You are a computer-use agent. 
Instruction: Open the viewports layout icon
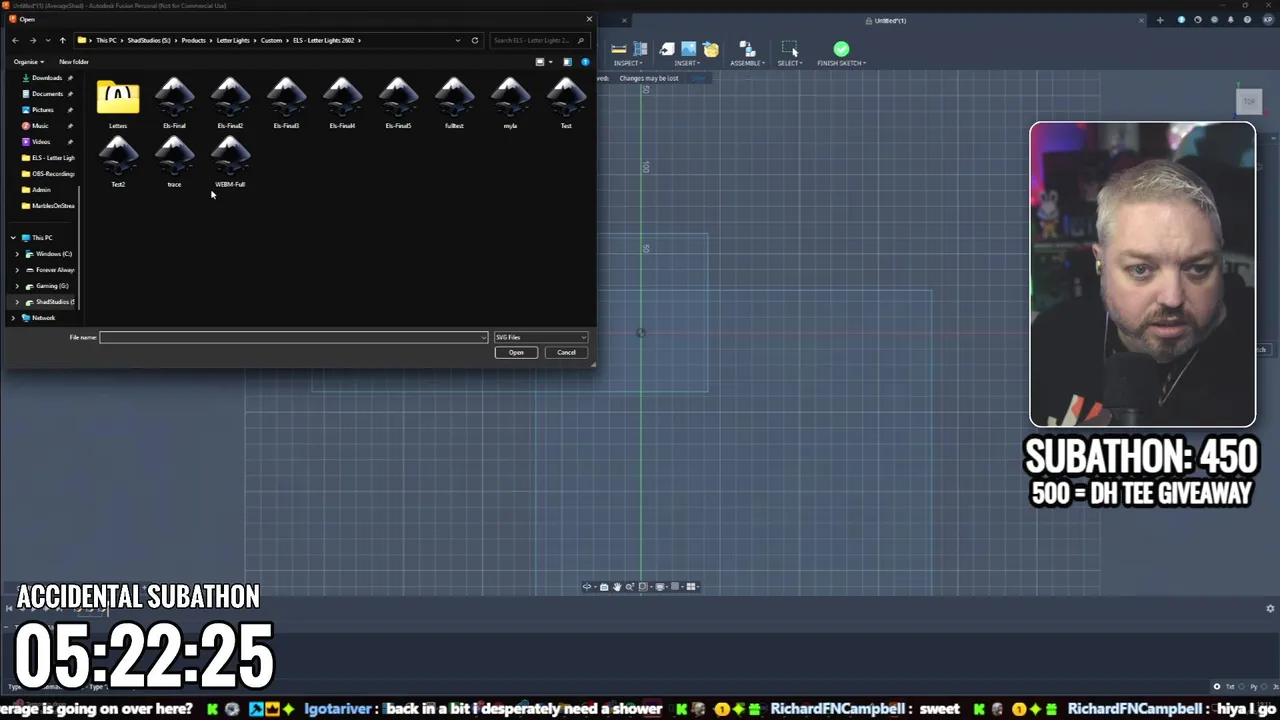pos(691,587)
